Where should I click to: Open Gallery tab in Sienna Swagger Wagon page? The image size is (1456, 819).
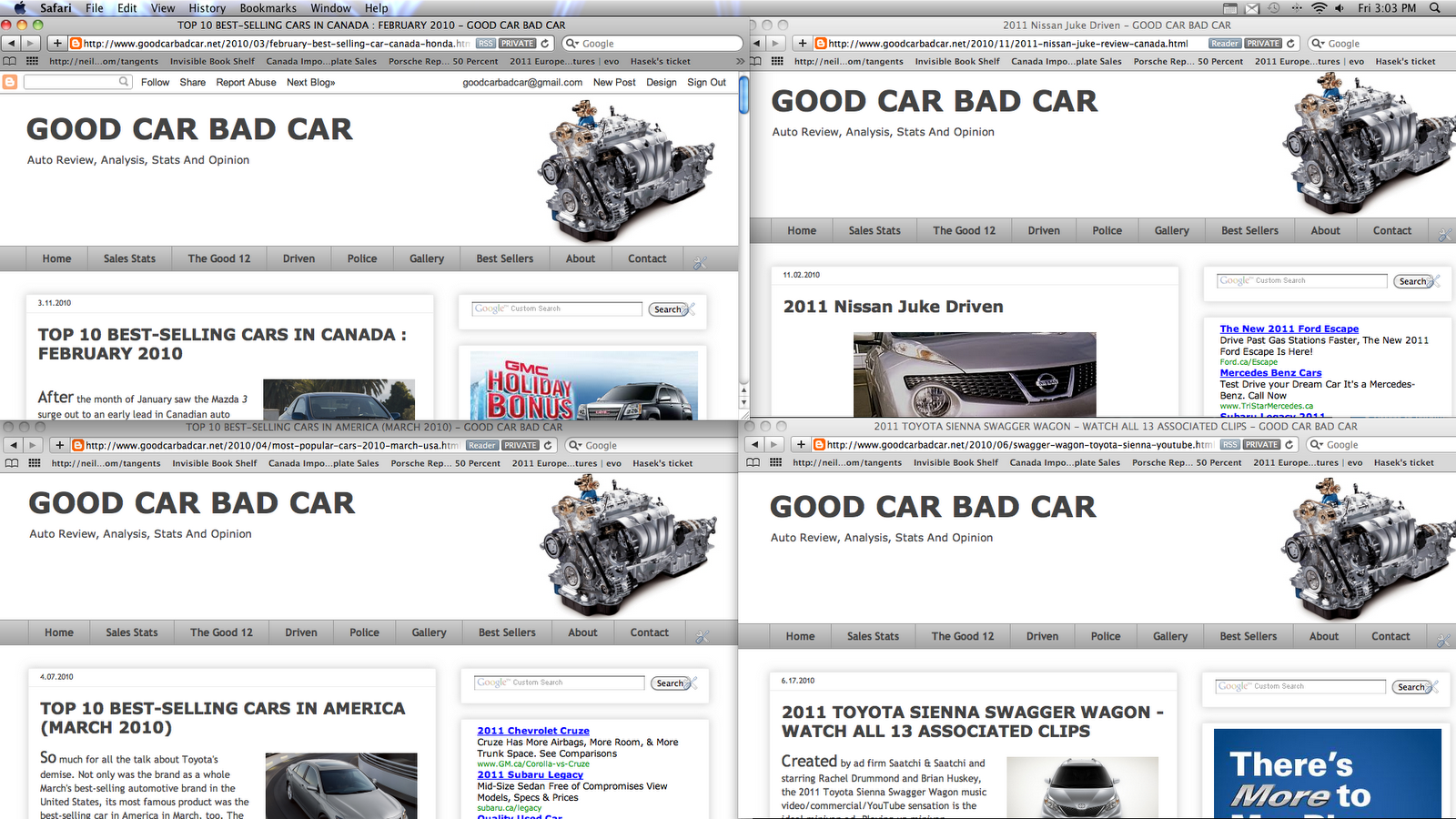1170,636
